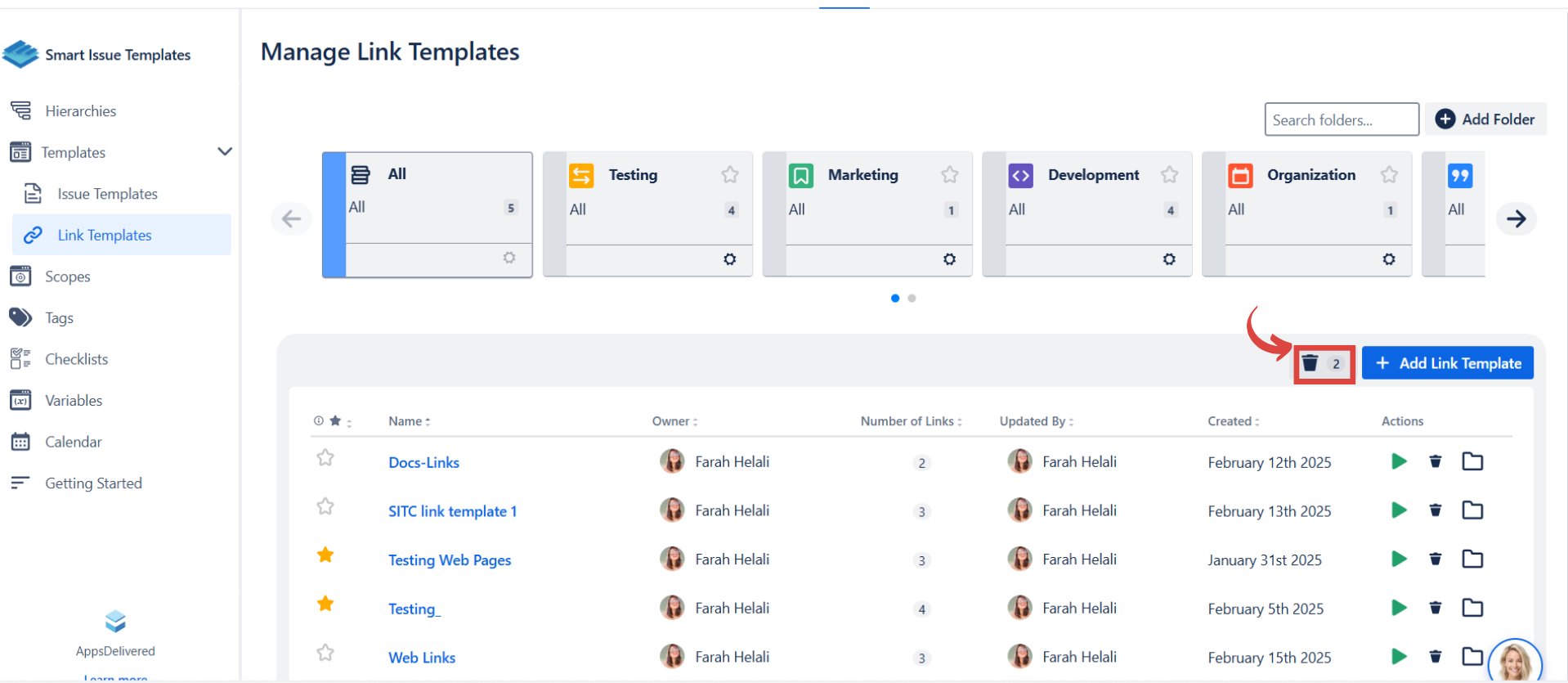Sort table by Name column

(x=409, y=421)
